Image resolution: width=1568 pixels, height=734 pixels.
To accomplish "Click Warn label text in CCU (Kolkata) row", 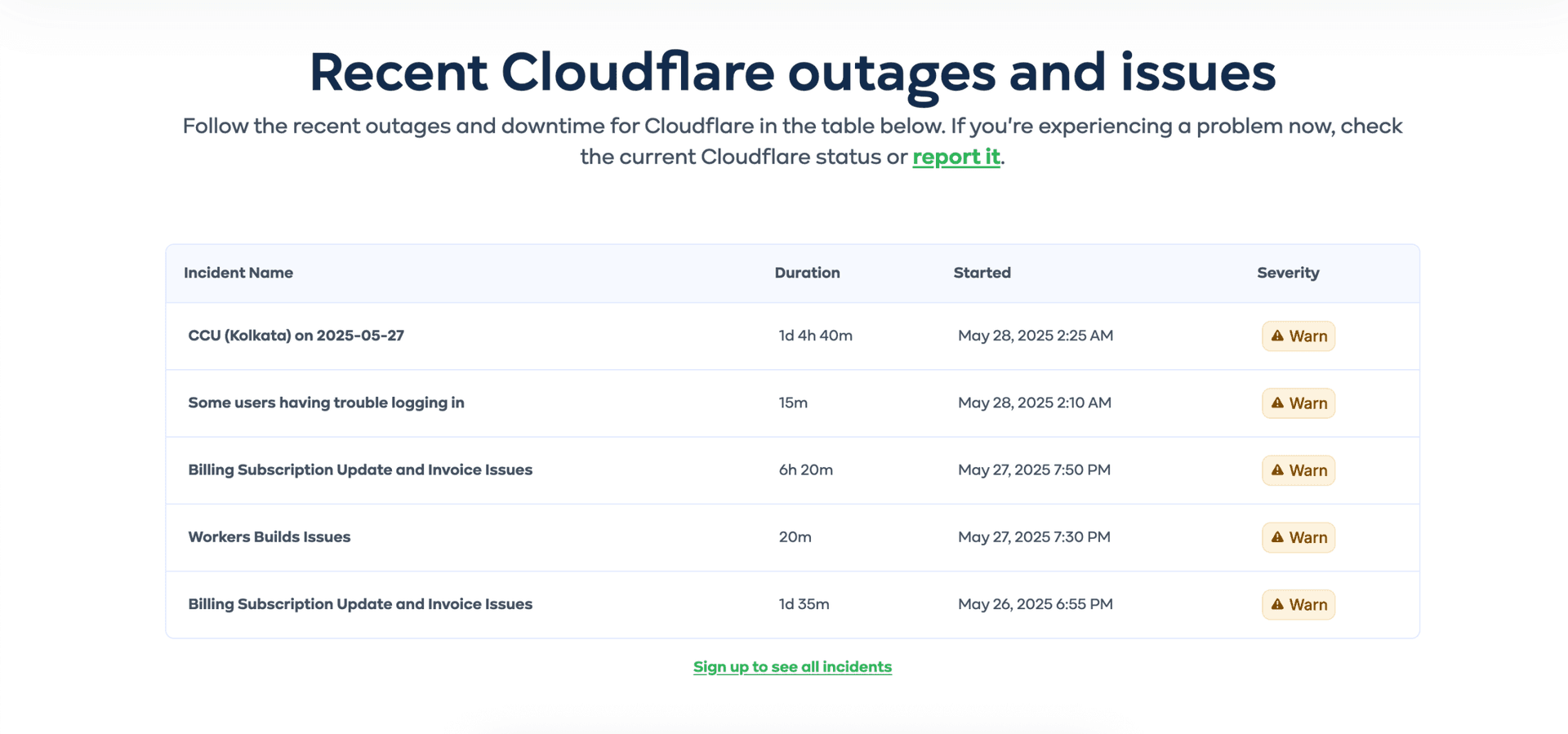I will 1307,336.
